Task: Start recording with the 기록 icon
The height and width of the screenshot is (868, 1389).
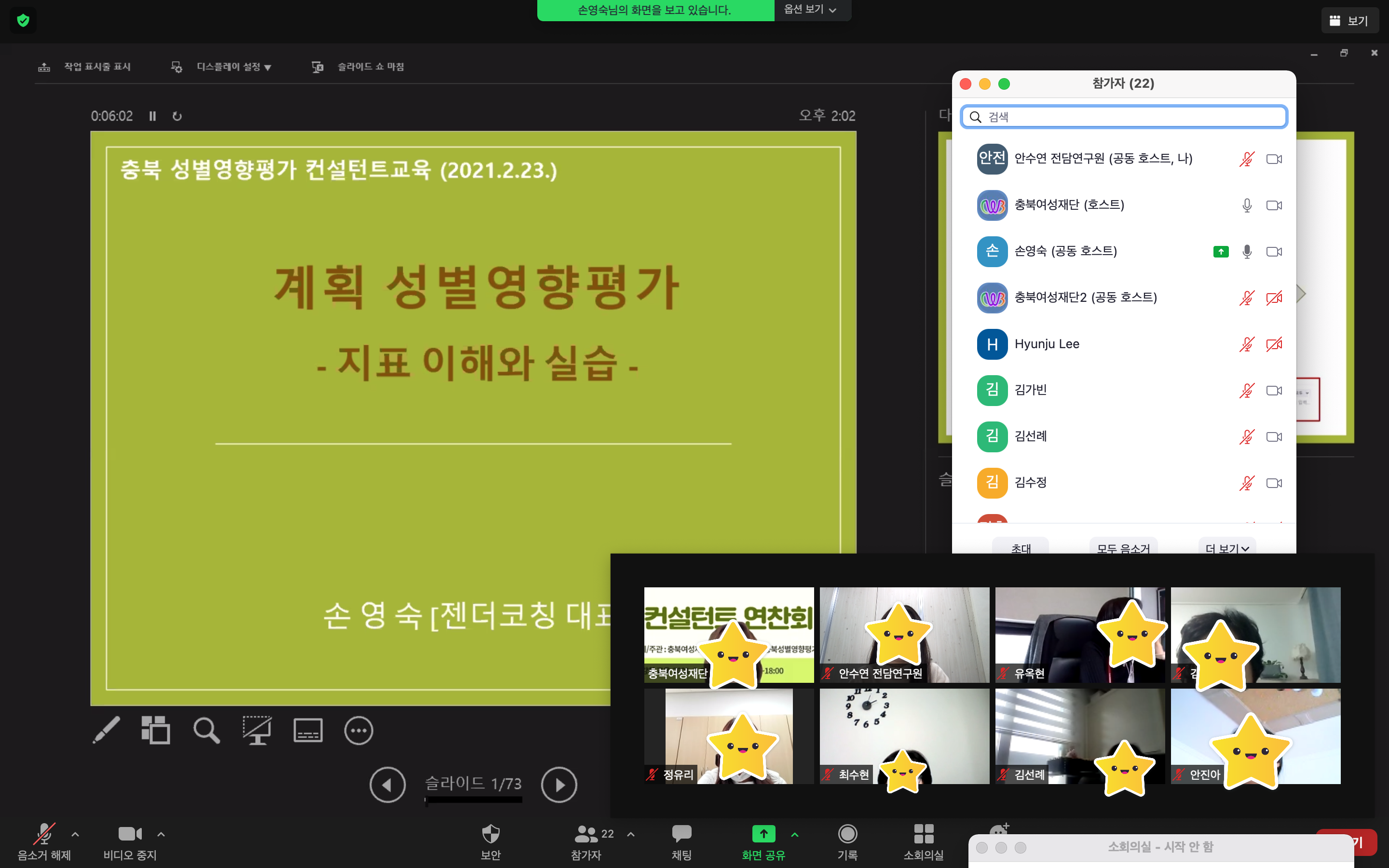Action: point(848,841)
